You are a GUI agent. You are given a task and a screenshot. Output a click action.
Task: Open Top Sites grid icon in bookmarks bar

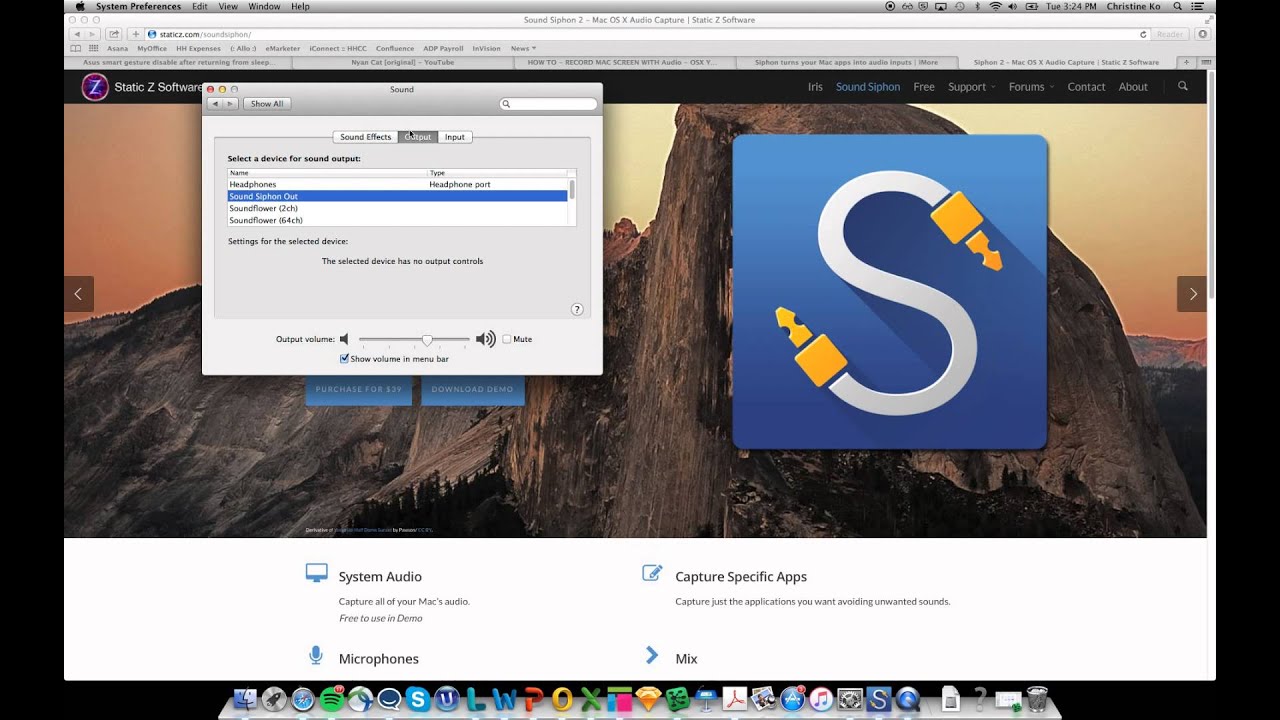click(94, 48)
